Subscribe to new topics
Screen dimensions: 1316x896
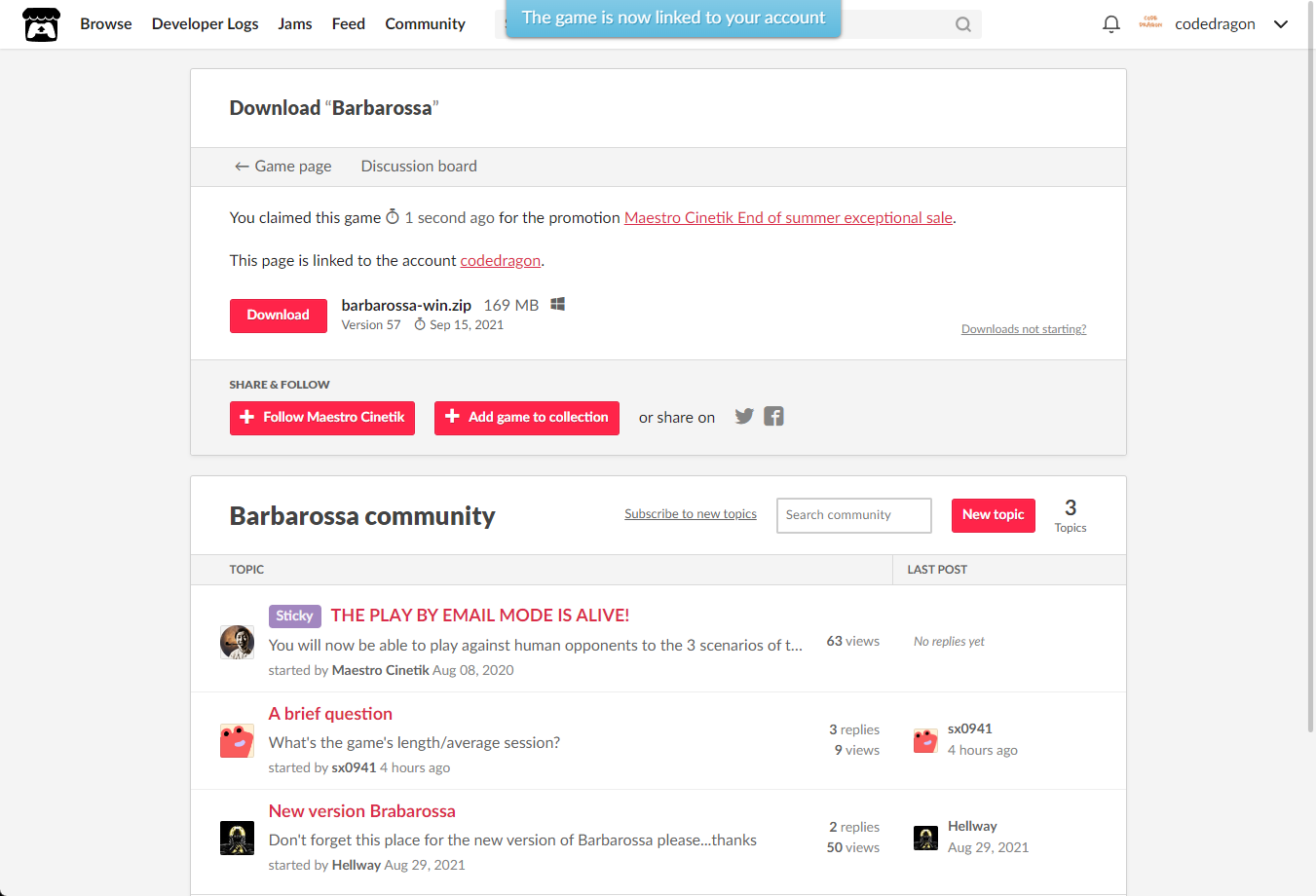[691, 514]
